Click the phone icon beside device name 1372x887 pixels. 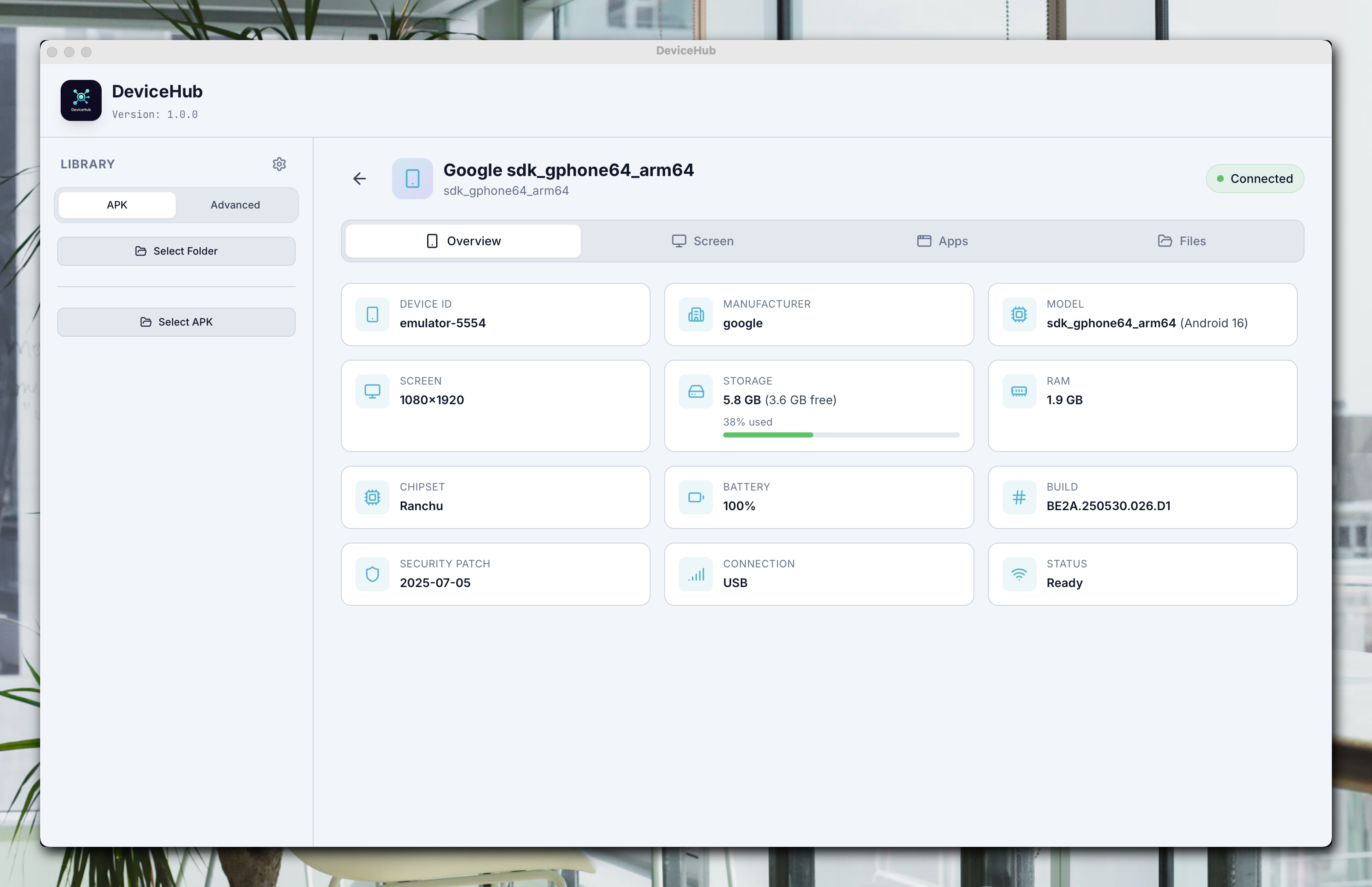412,179
